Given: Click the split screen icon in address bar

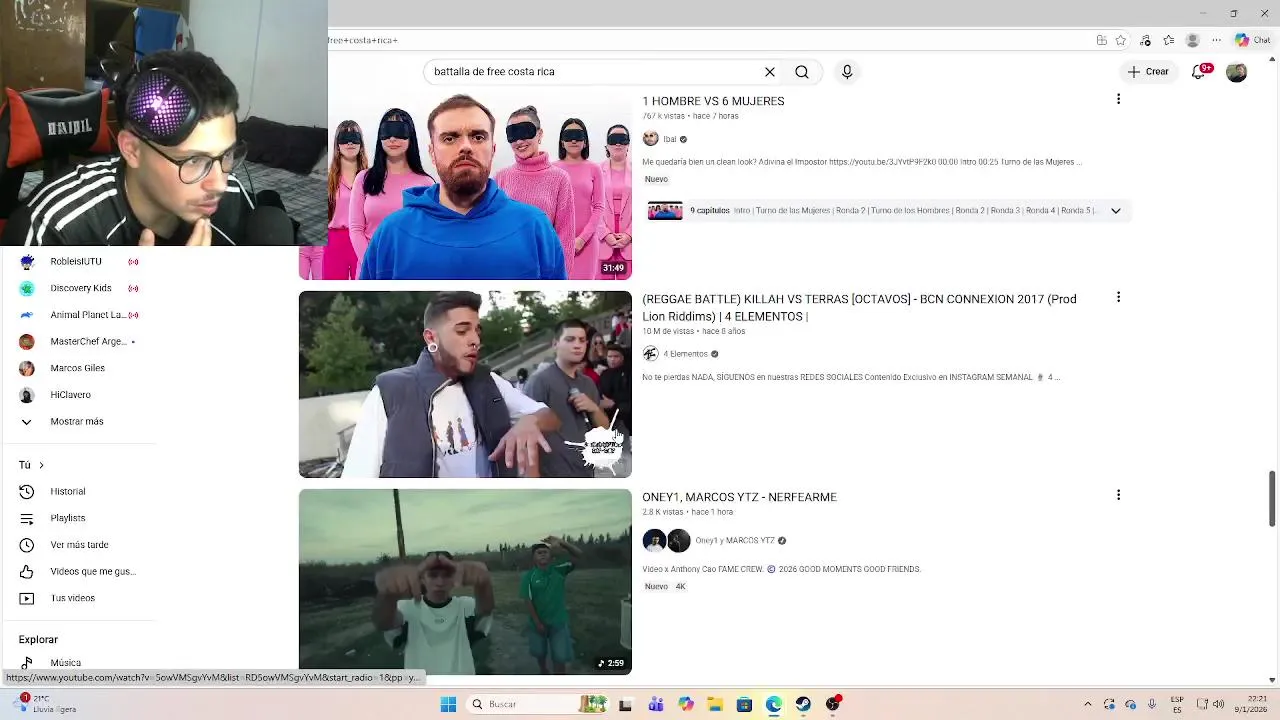Looking at the screenshot, I should [x=1101, y=40].
